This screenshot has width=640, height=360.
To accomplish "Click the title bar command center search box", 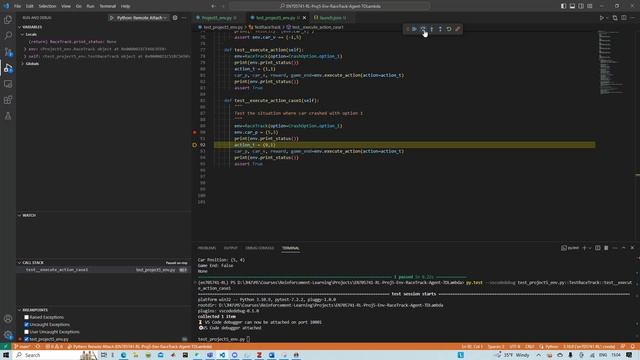I will coord(330,6).
